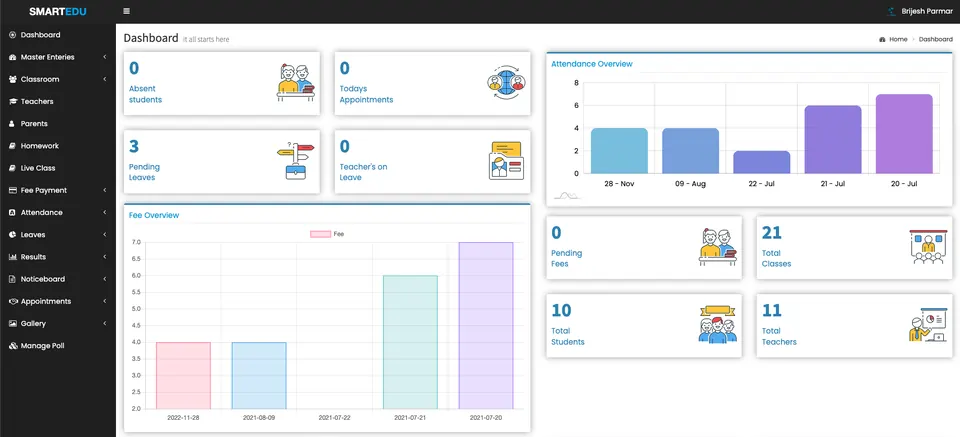Open the Brijesh Parmar user menu
Viewport: 960px width, 437px height.
coord(920,11)
